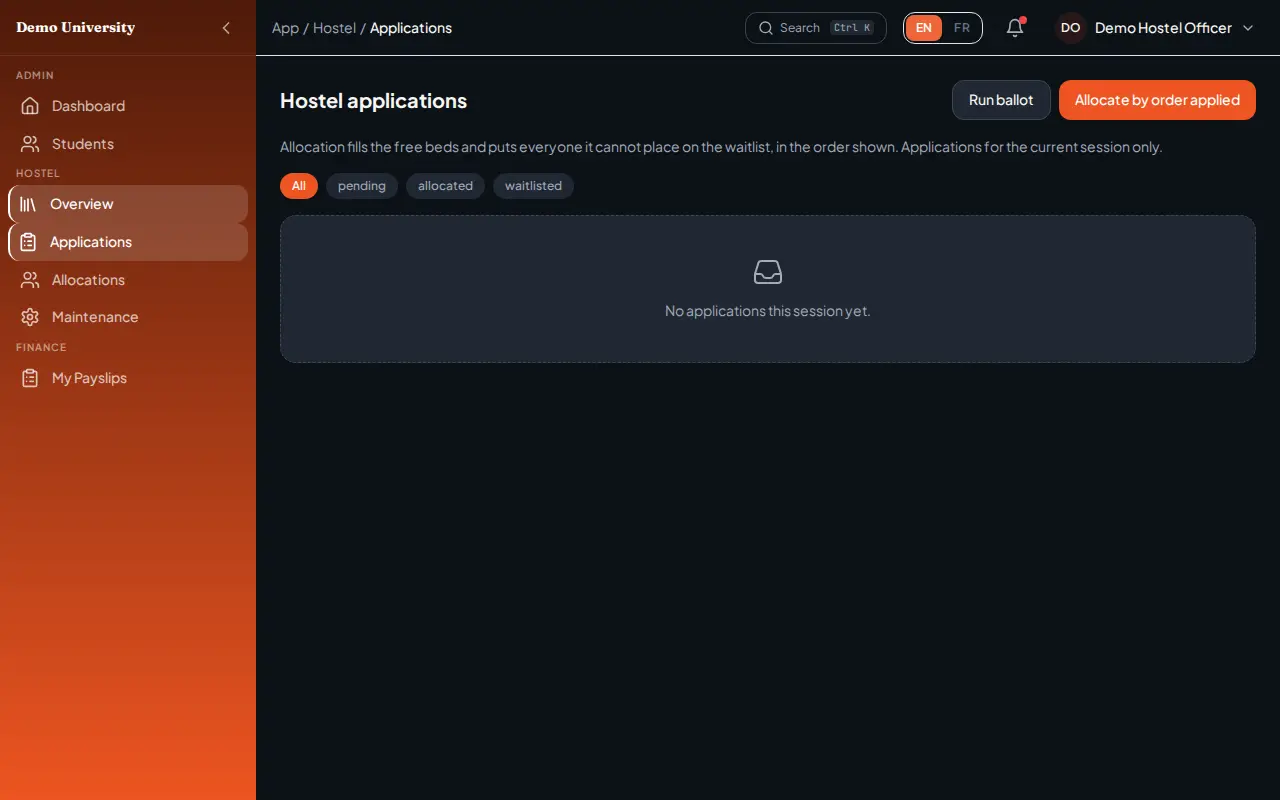
Task: Click the My Payslips clipboard icon
Action: point(30,378)
